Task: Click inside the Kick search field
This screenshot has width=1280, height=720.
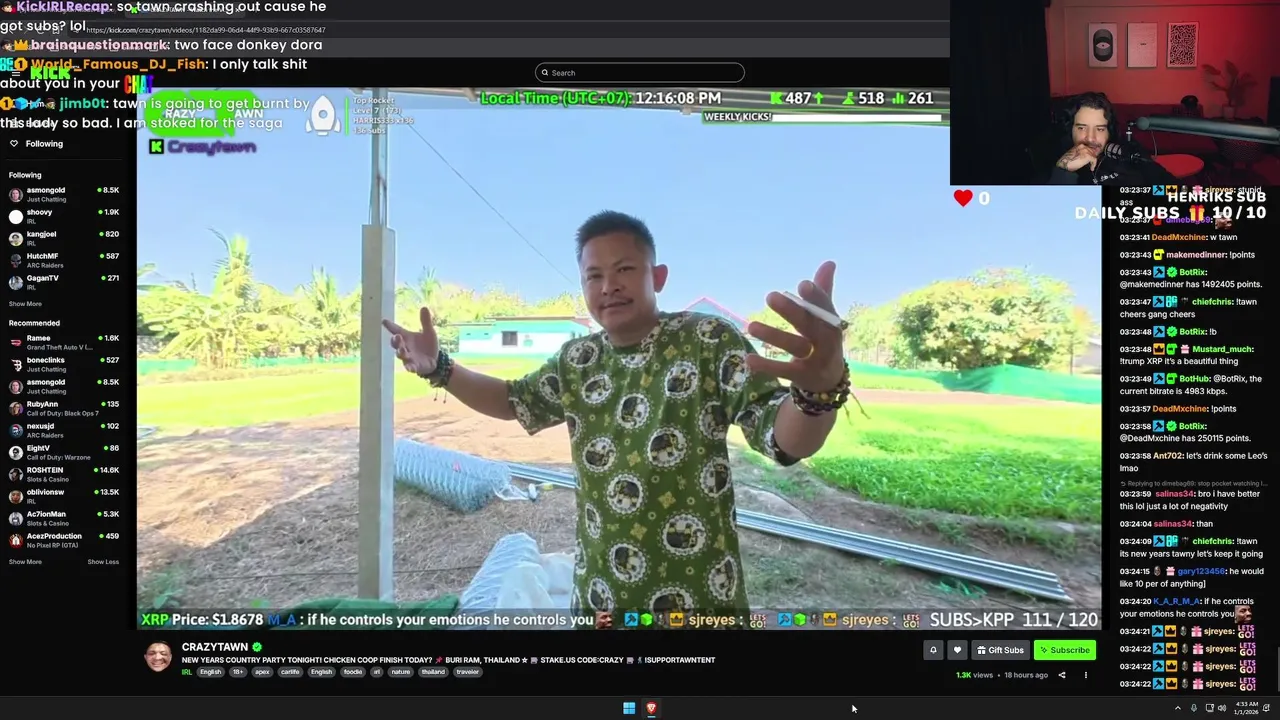Action: coord(640,72)
